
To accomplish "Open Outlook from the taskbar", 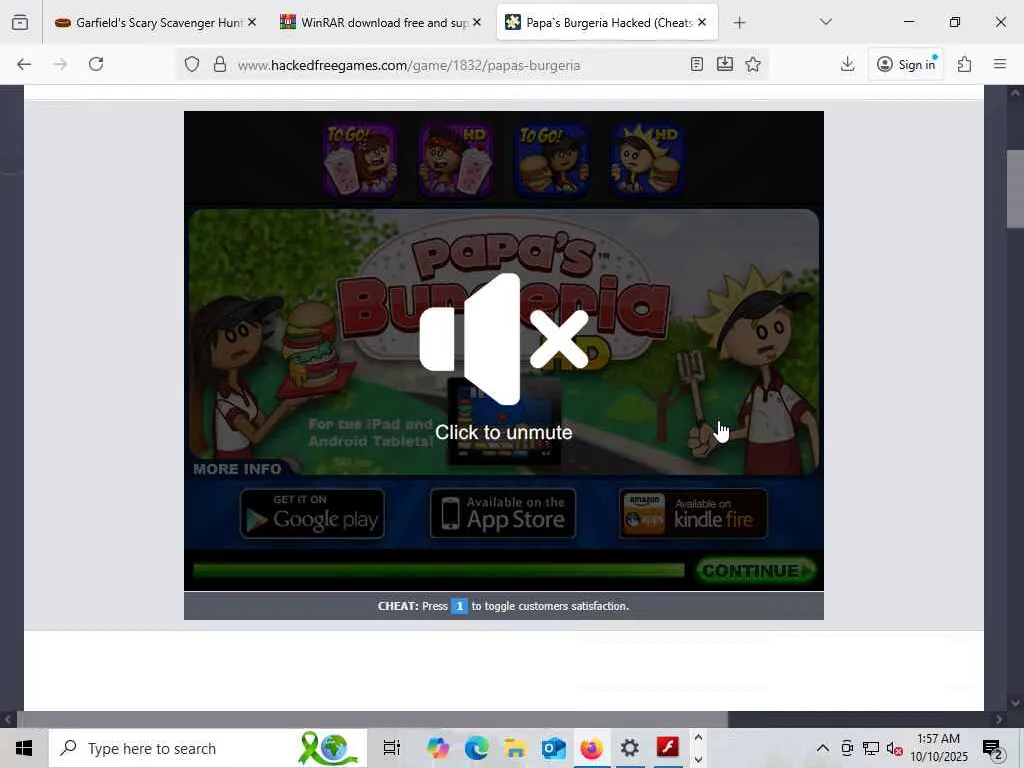I will click(x=554, y=748).
